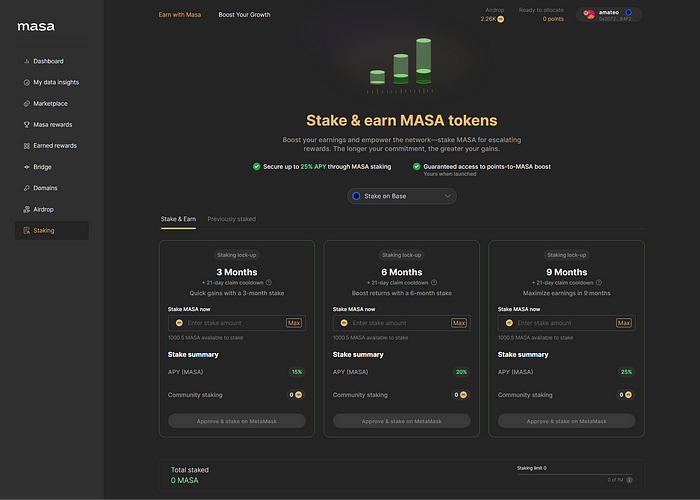Switch to Previously staked tab
Viewport: 700px width, 500px height.
point(231,219)
